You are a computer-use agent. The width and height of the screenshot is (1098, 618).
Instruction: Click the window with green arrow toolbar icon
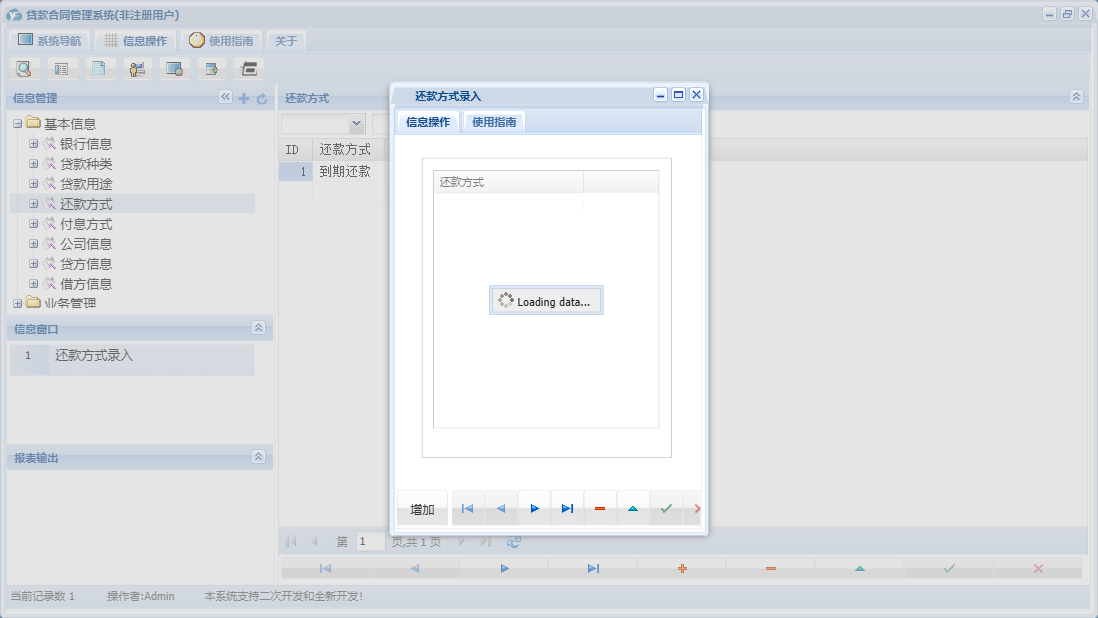click(211, 69)
